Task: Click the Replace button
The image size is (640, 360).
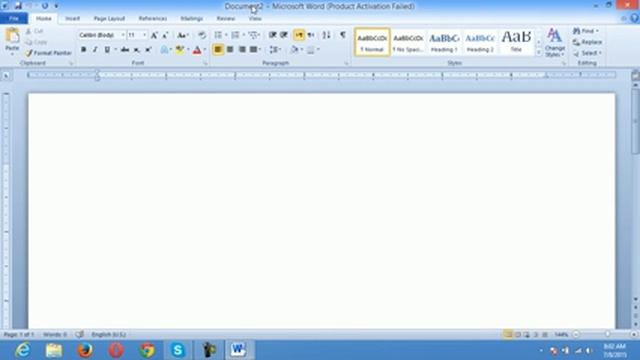Action: pos(587,42)
